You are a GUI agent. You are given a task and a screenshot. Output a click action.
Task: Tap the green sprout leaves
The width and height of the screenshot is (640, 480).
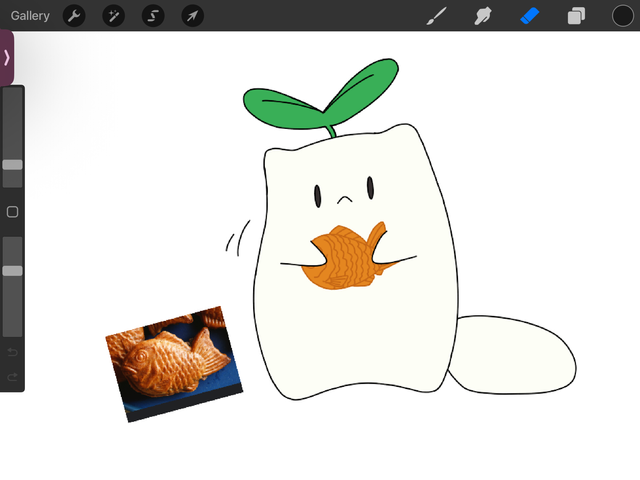[x=321, y=96]
